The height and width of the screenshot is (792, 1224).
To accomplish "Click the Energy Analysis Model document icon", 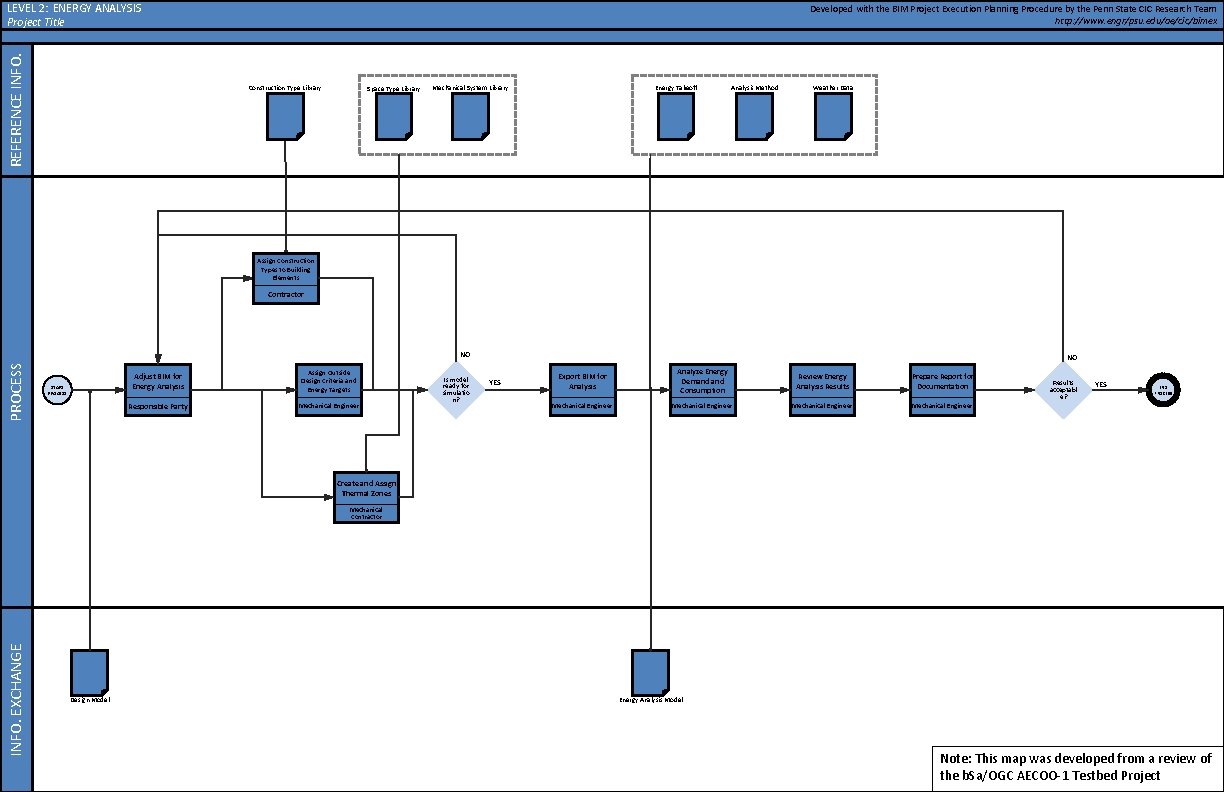I will [651, 671].
